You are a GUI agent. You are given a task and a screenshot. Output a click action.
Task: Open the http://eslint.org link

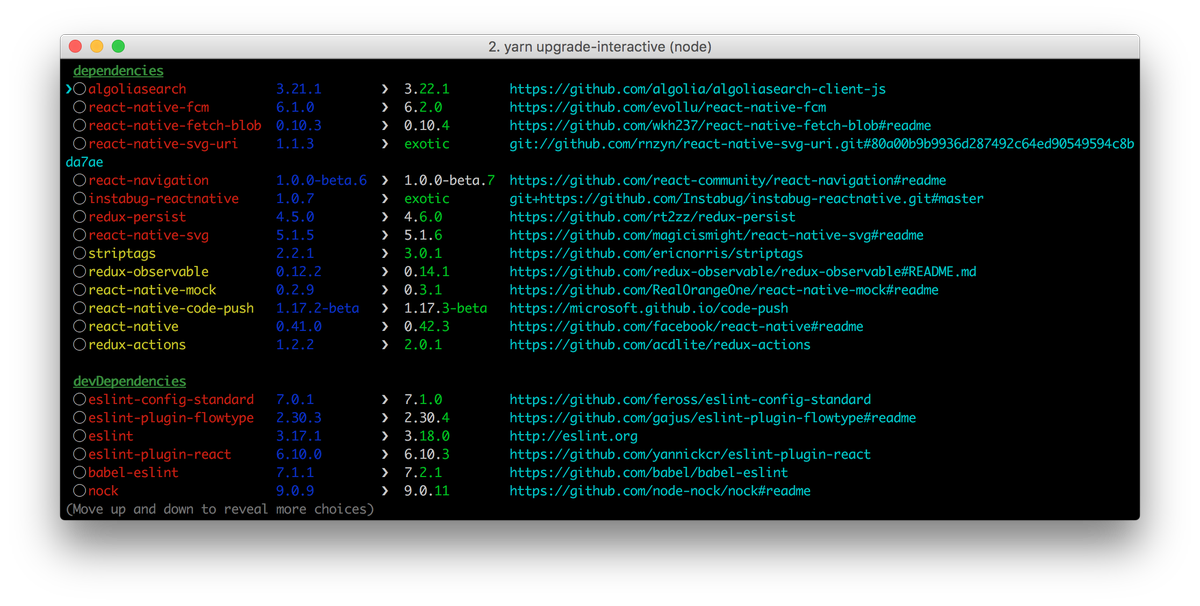pyautogui.click(x=573, y=436)
